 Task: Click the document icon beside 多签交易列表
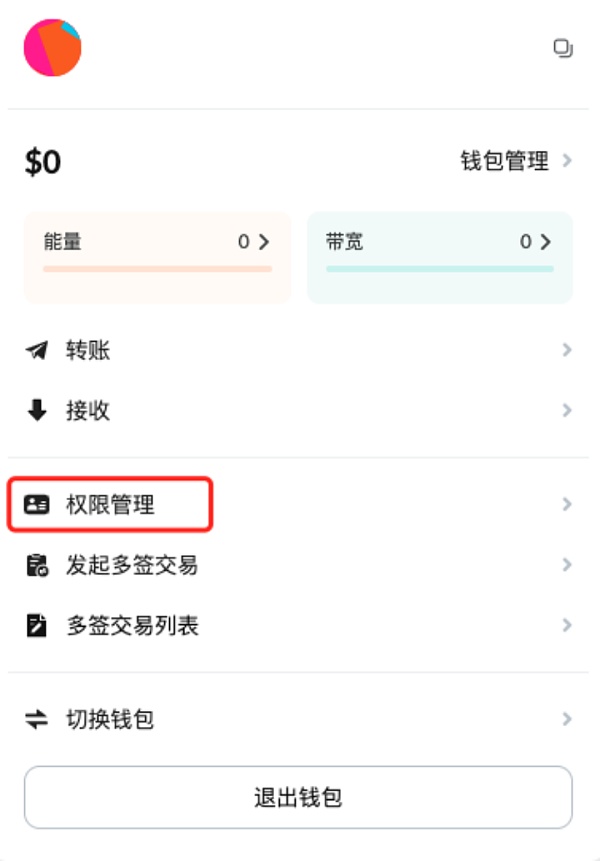tap(38, 625)
